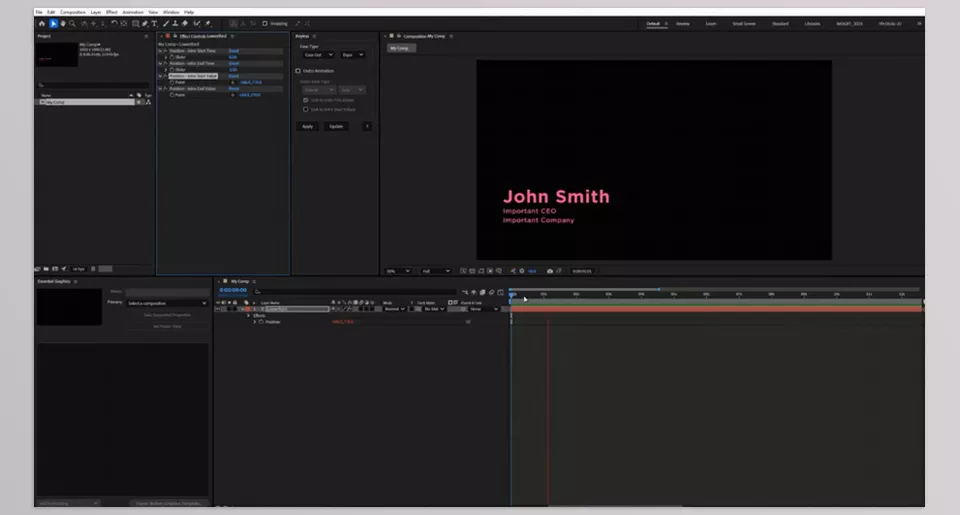This screenshot has width=960, height=515.
Task: Click the snapshot camera icon under viewer
Action: [x=549, y=271]
